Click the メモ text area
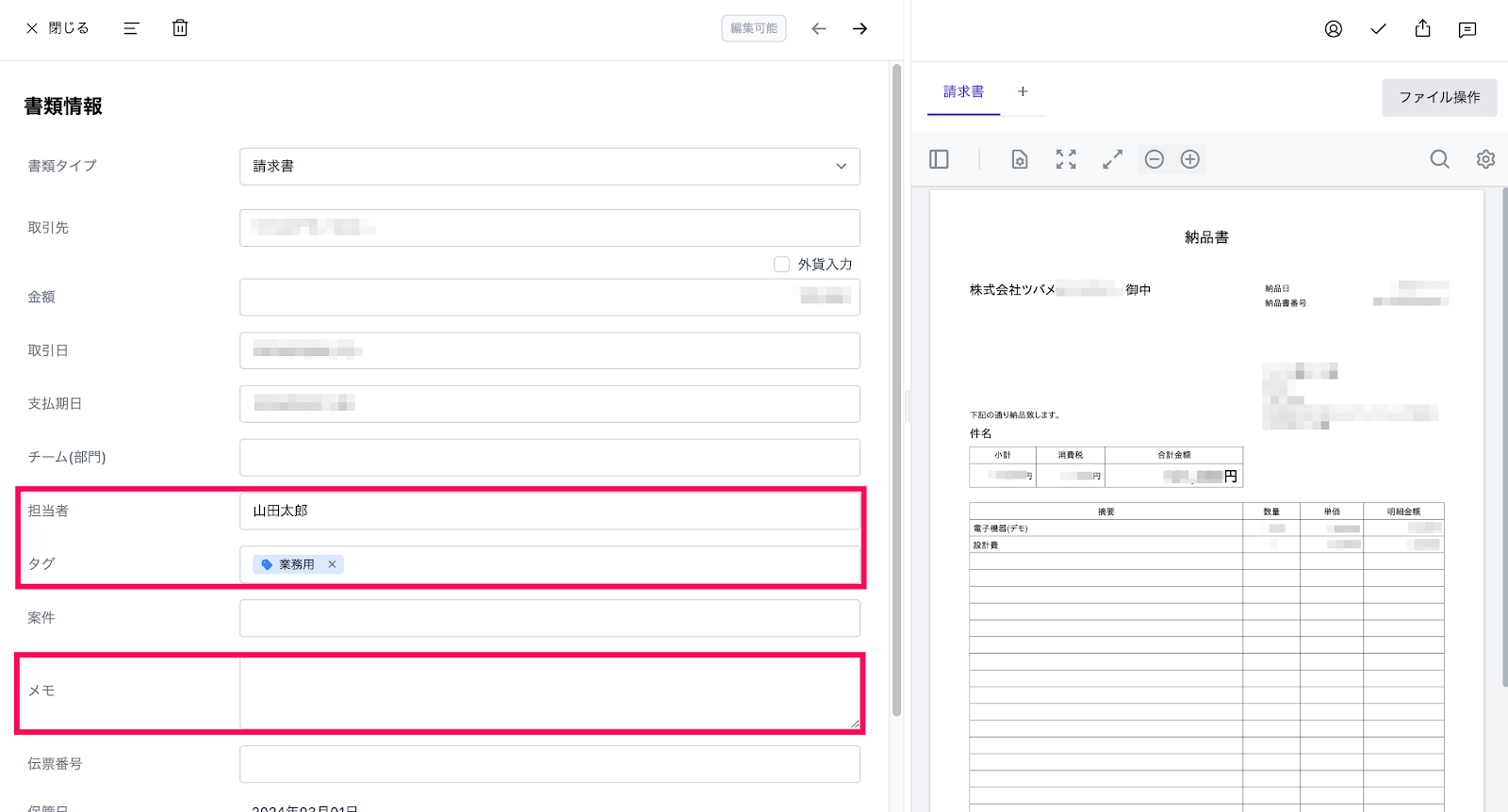1508x812 pixels. [549, 693]
